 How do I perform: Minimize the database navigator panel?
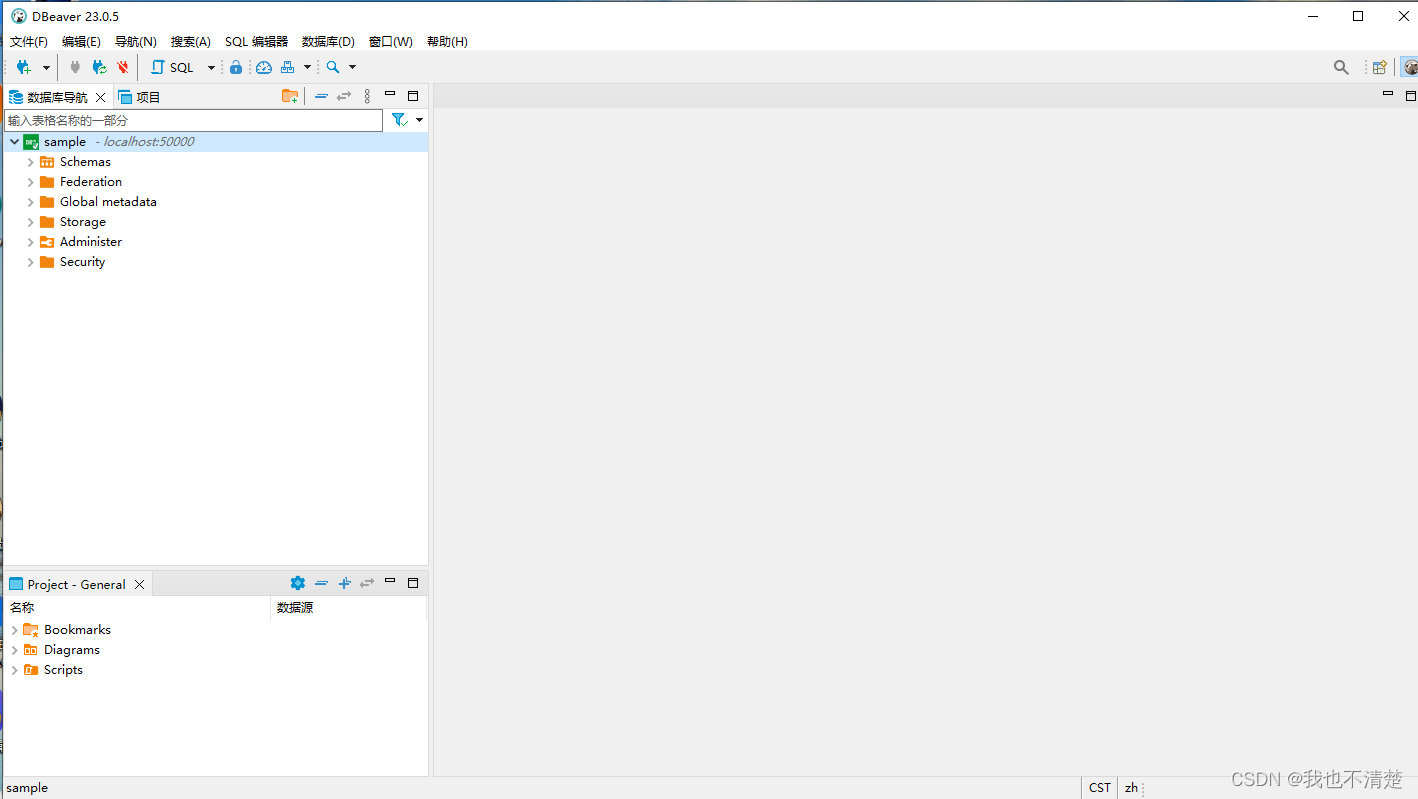[390, 95]
